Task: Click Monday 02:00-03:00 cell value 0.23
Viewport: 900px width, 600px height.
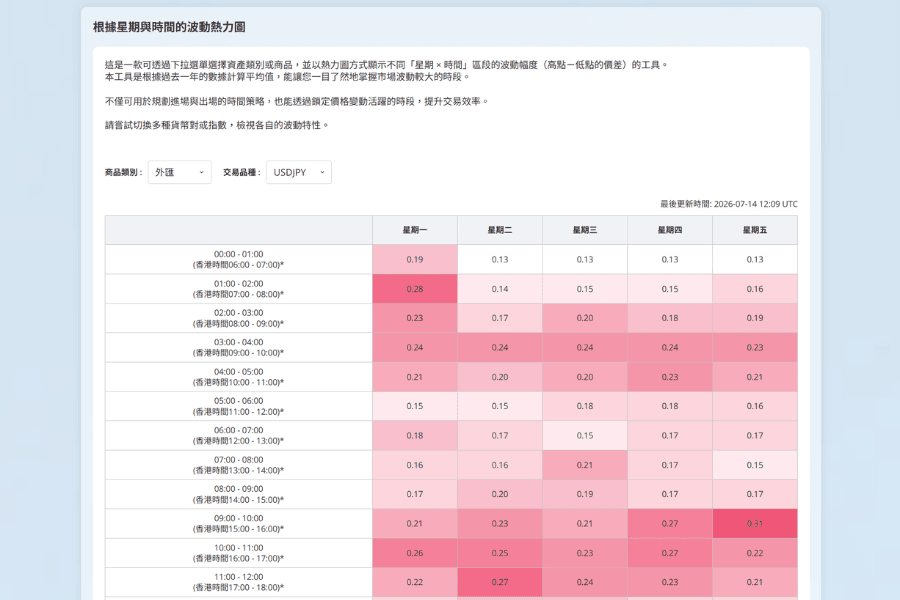Action: [415, 318]
